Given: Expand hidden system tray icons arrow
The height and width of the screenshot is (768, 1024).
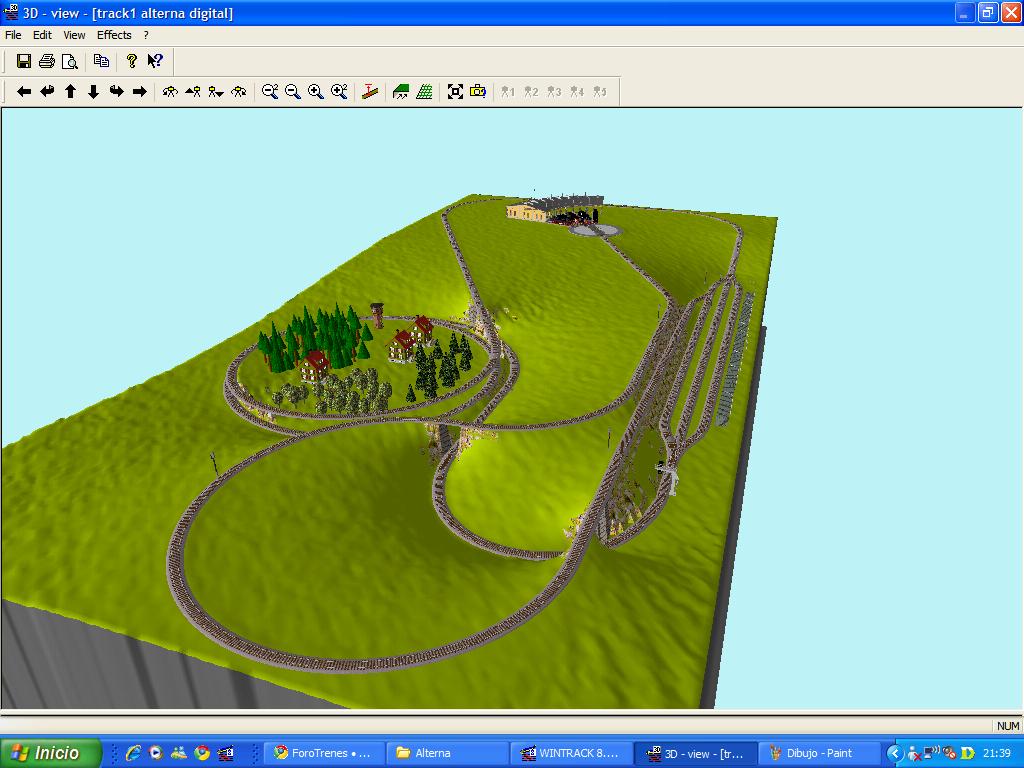Looking at the screenshot, I should (894, 754).
